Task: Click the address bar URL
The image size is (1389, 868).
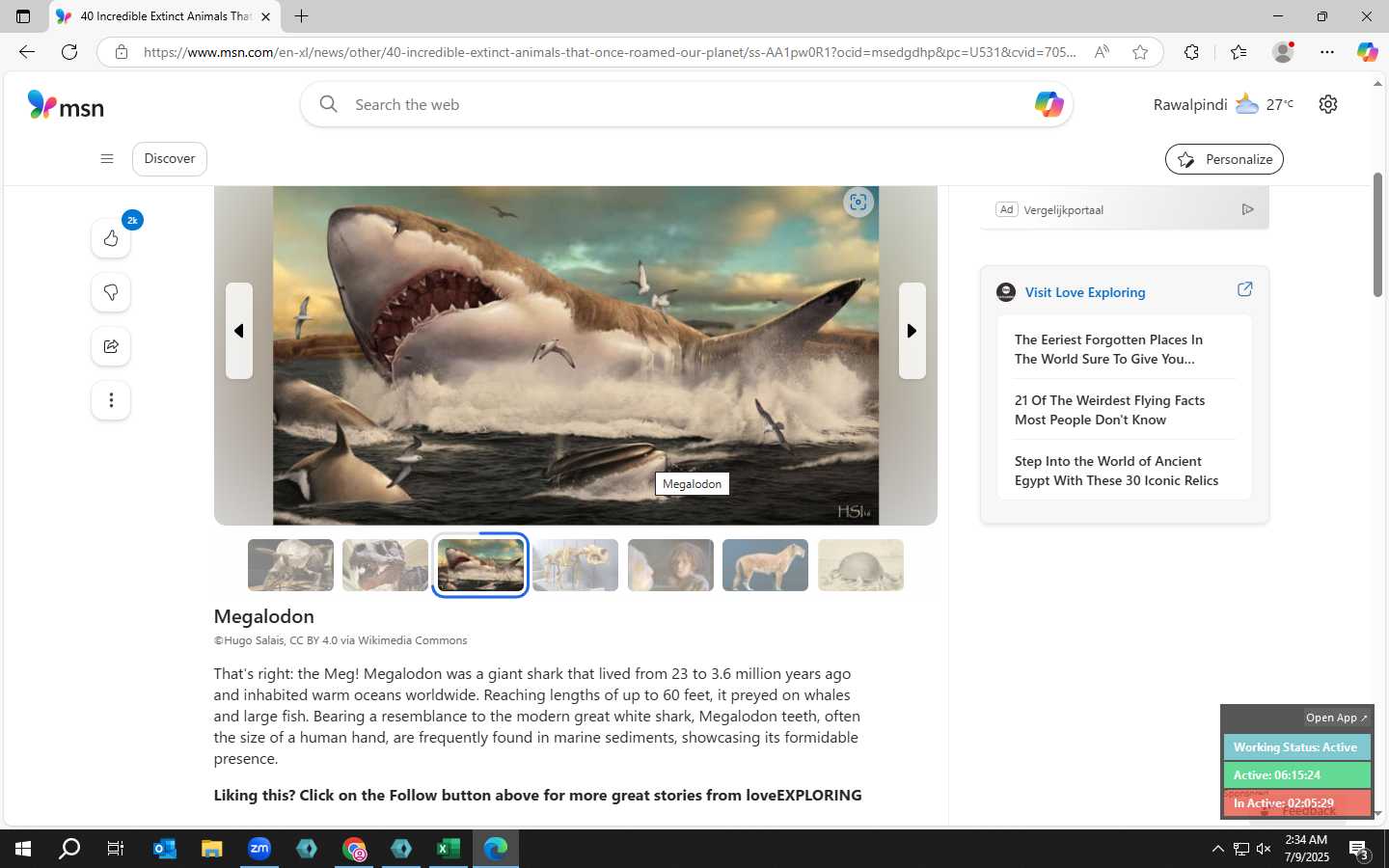Action: (610, 52)
